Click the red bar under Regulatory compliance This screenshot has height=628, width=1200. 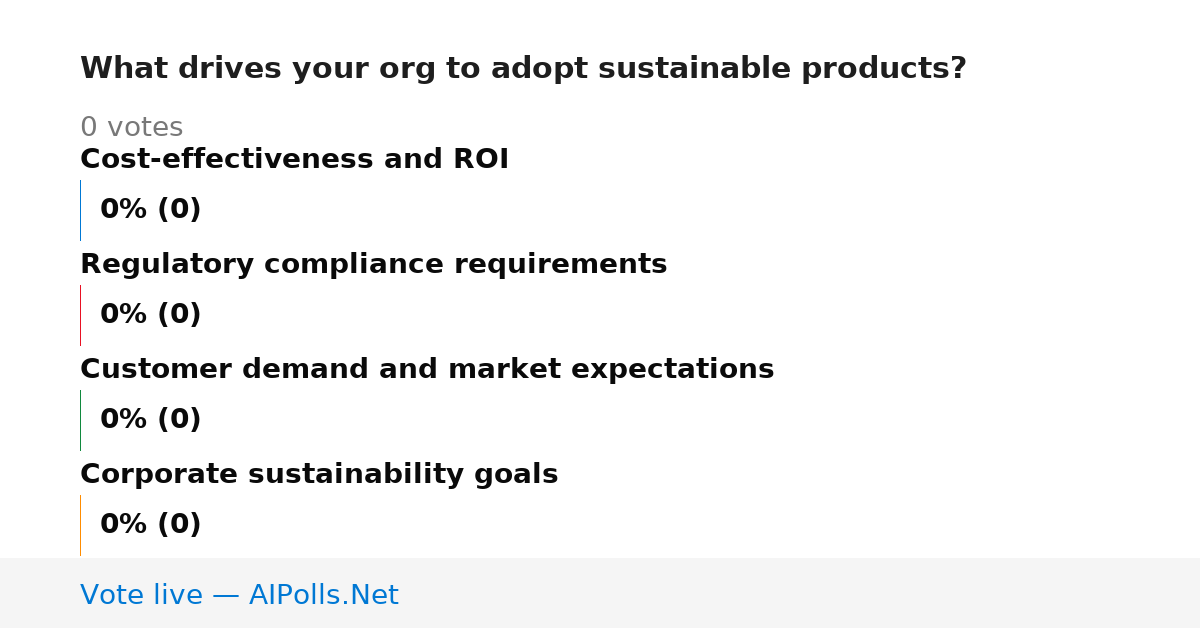click(80, 315)
